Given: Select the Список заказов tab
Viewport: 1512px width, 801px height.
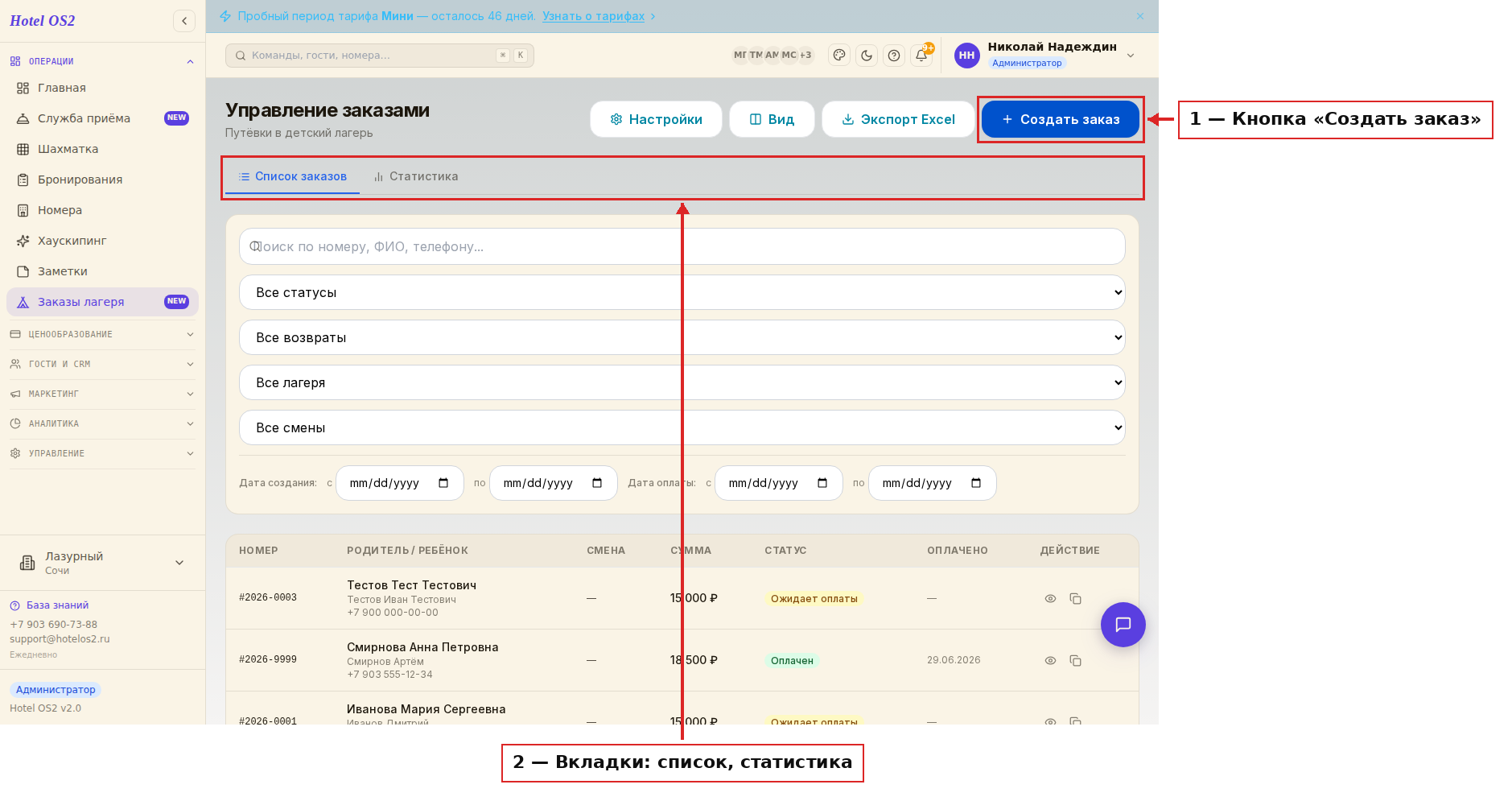Looking at the screenshot, I should tap(292, 176).
